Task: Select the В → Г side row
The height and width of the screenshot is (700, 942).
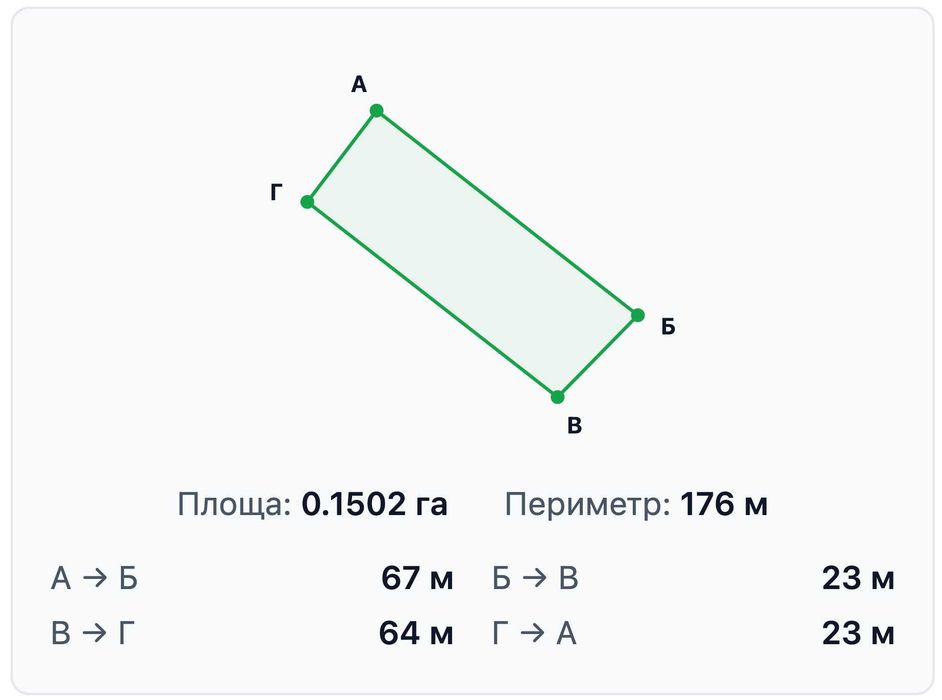Action: pos(252,633)
